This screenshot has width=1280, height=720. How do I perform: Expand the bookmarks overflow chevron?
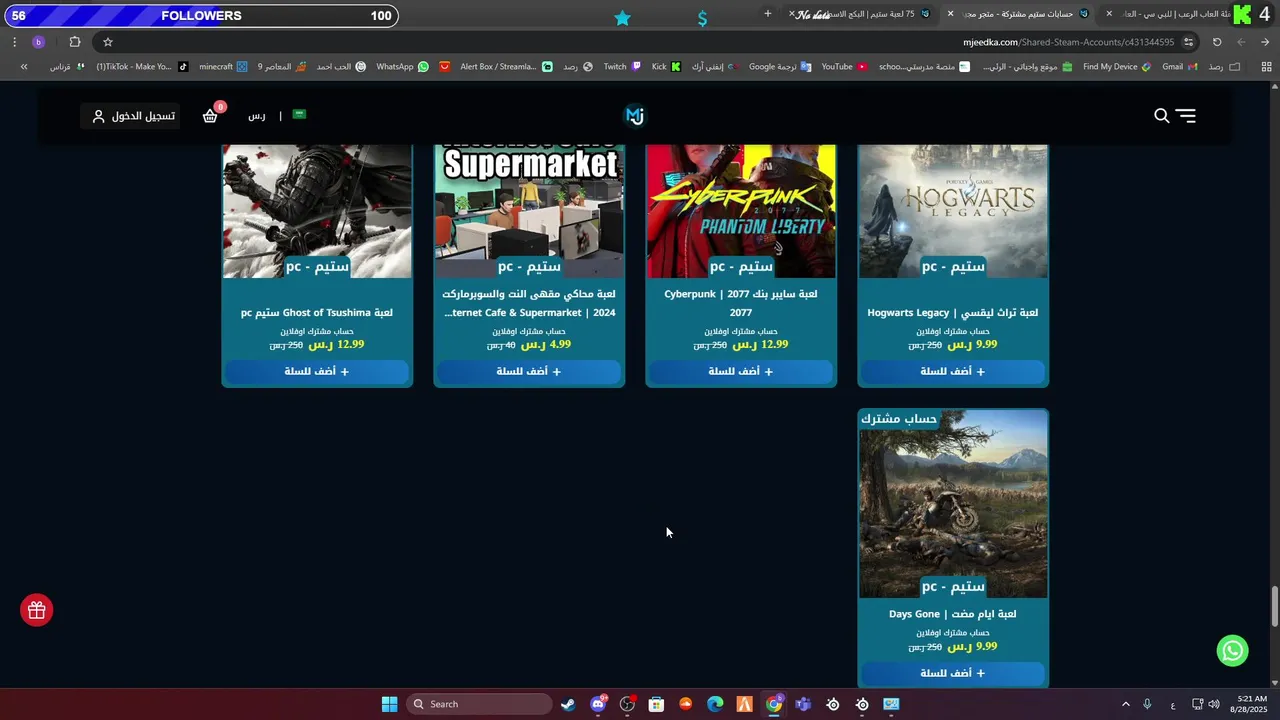tap(24, 67)
